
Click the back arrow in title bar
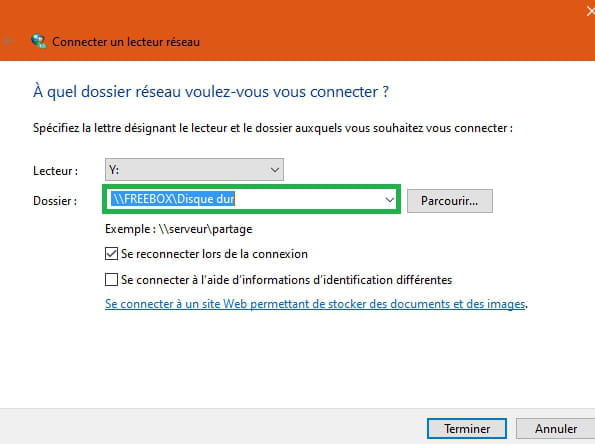click(x=9, y=41)
